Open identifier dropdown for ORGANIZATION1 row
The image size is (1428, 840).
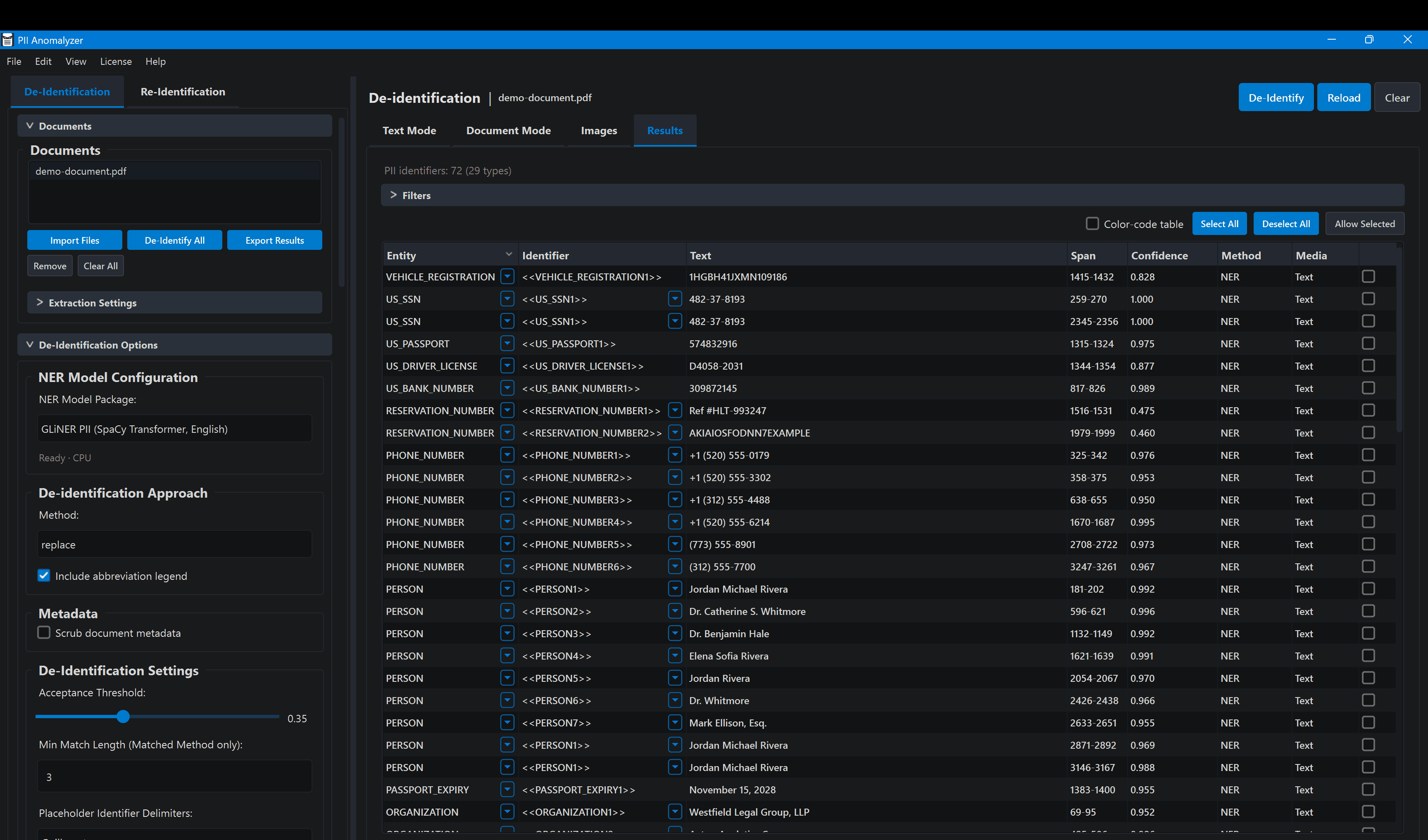[x=674, y=812]
